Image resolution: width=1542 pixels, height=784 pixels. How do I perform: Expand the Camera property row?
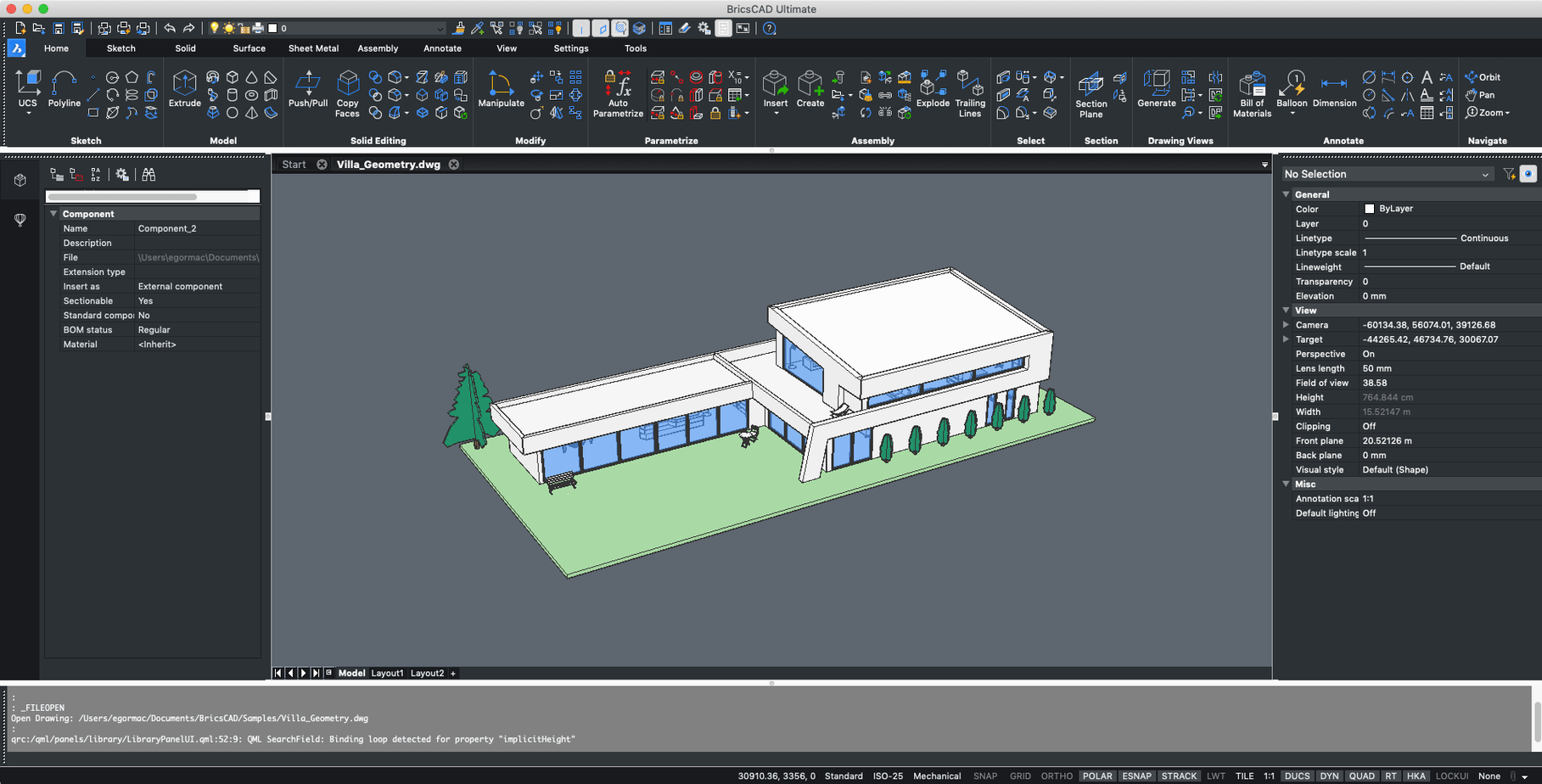tap(1286, 325)
